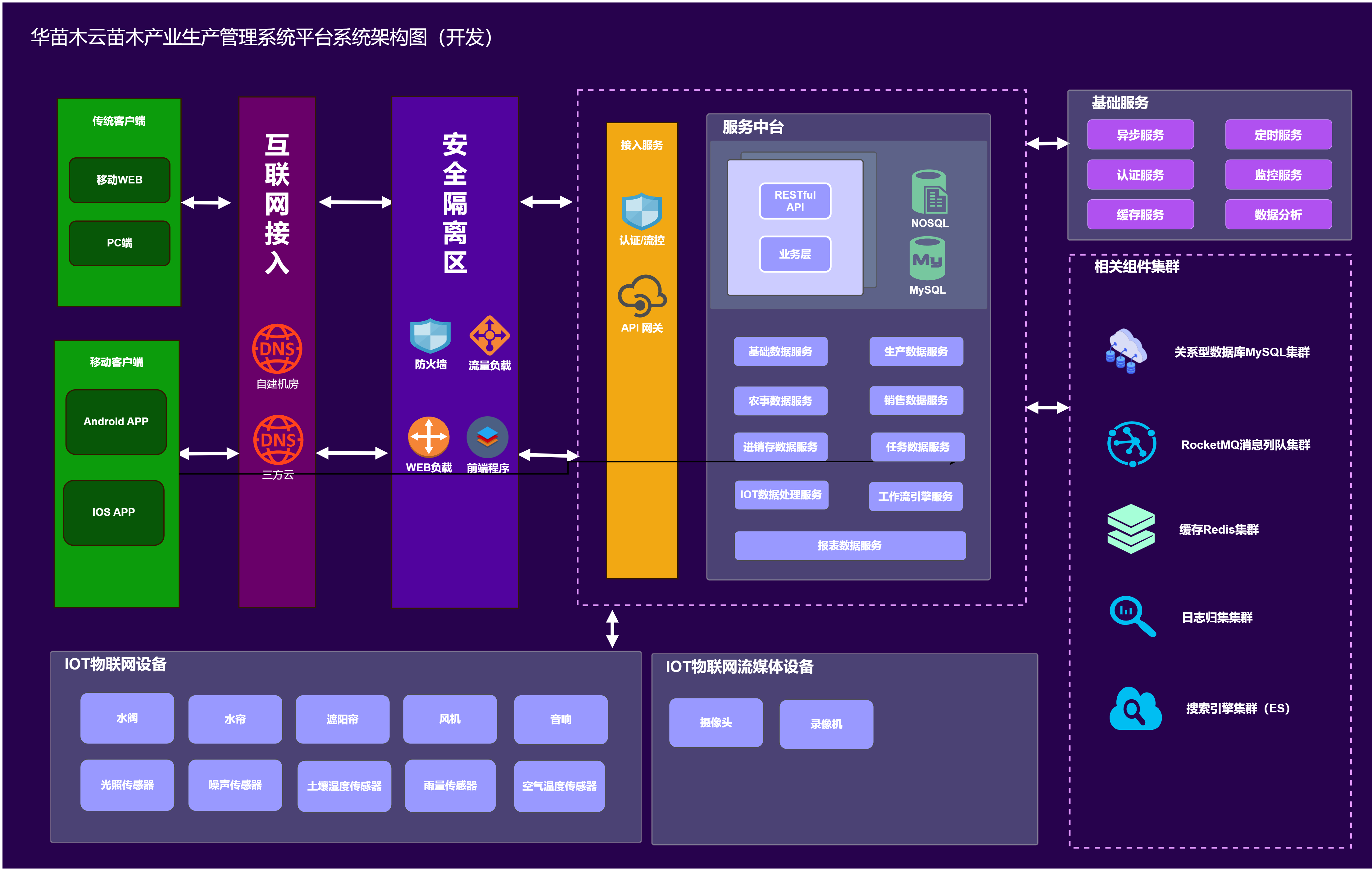Select the 防火墙 shield icon
This screenshot has width=1372, height=871.
tap(430, 336)
